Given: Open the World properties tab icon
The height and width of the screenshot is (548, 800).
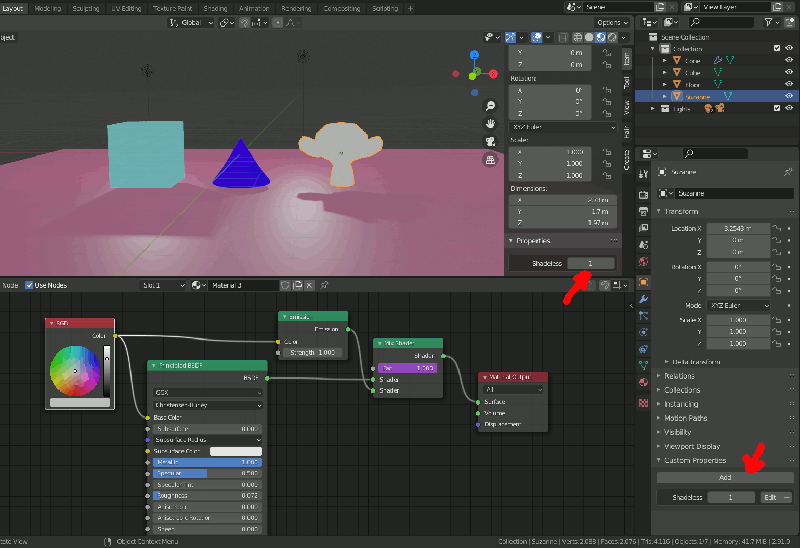Looking at the screenshot, I should pyautogui.click(x=643, y=262).
